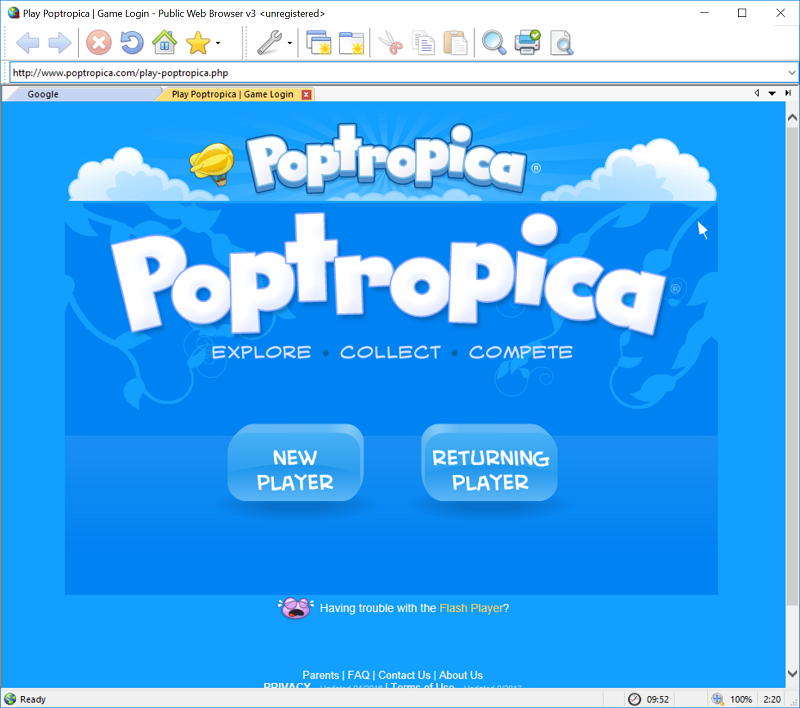The height and width of the screenshot is (708, 800).
Task: Click the NEW PLAYER button
Action: click(x=295, y=463)
